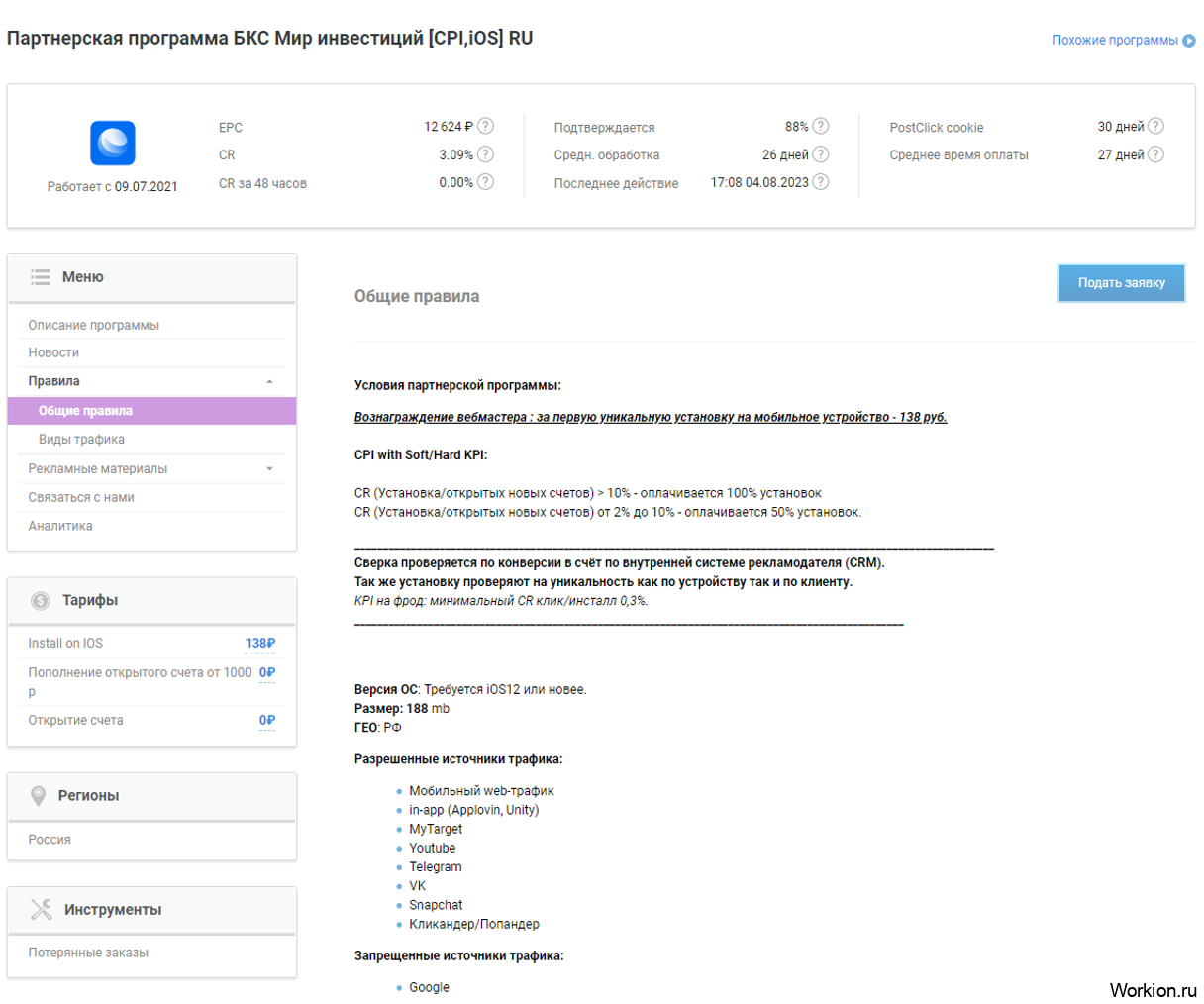Click help icon beside Последнее действие timestamp

click(x=821, y=182)
